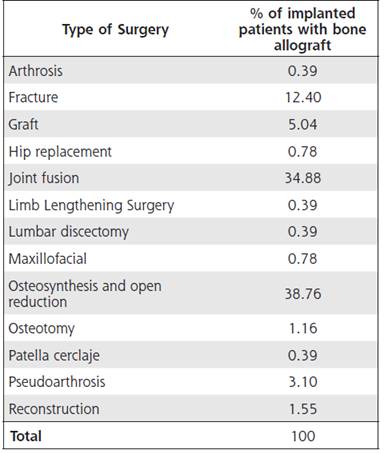Select the Reconstruction row label
The width and height of the screenshot is (384, 454).
tap(54, 409)
